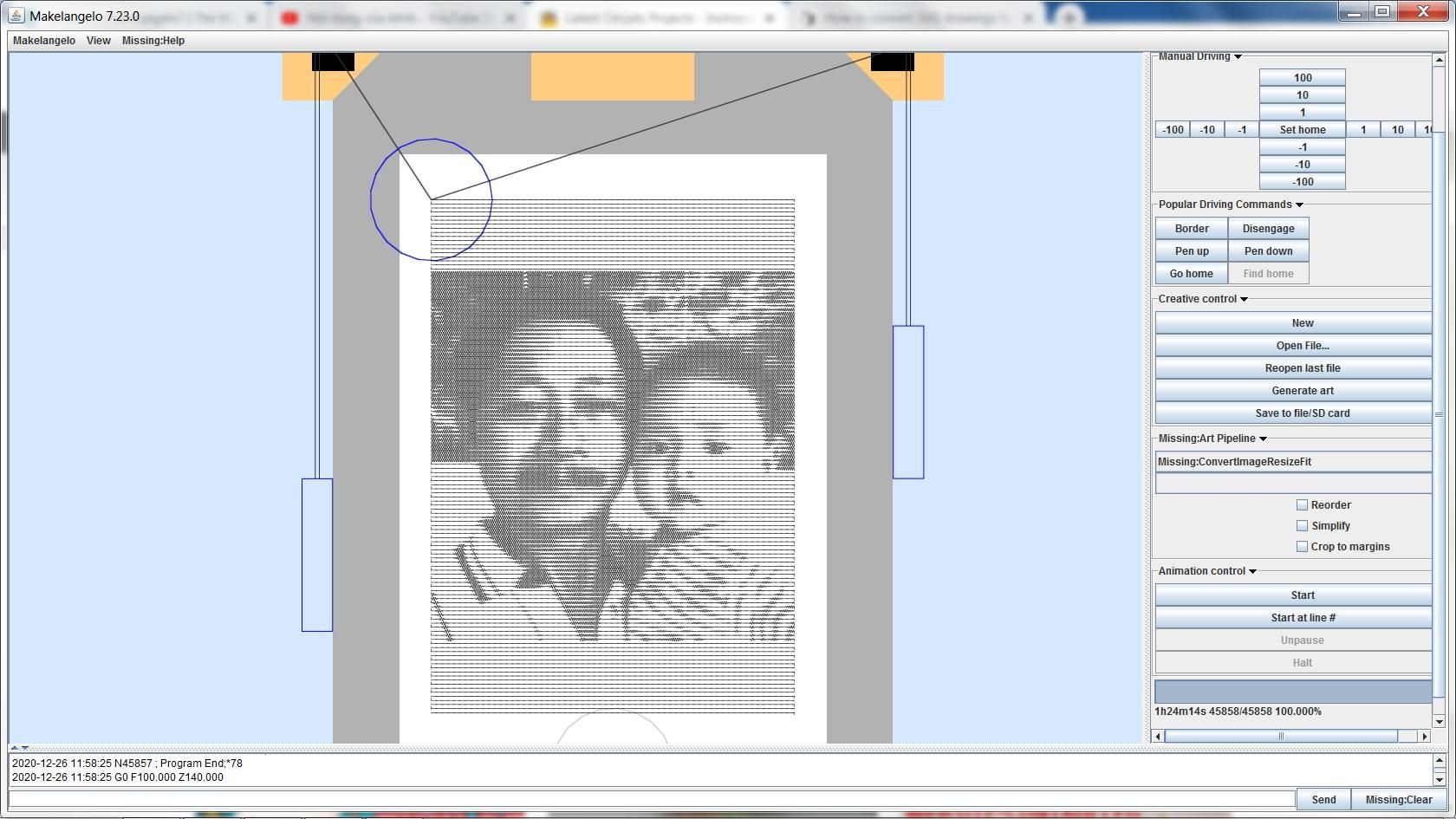Viewport: 1456px width, 819px height.
Task: Click the Generate art button
Action: point(1302,391)
